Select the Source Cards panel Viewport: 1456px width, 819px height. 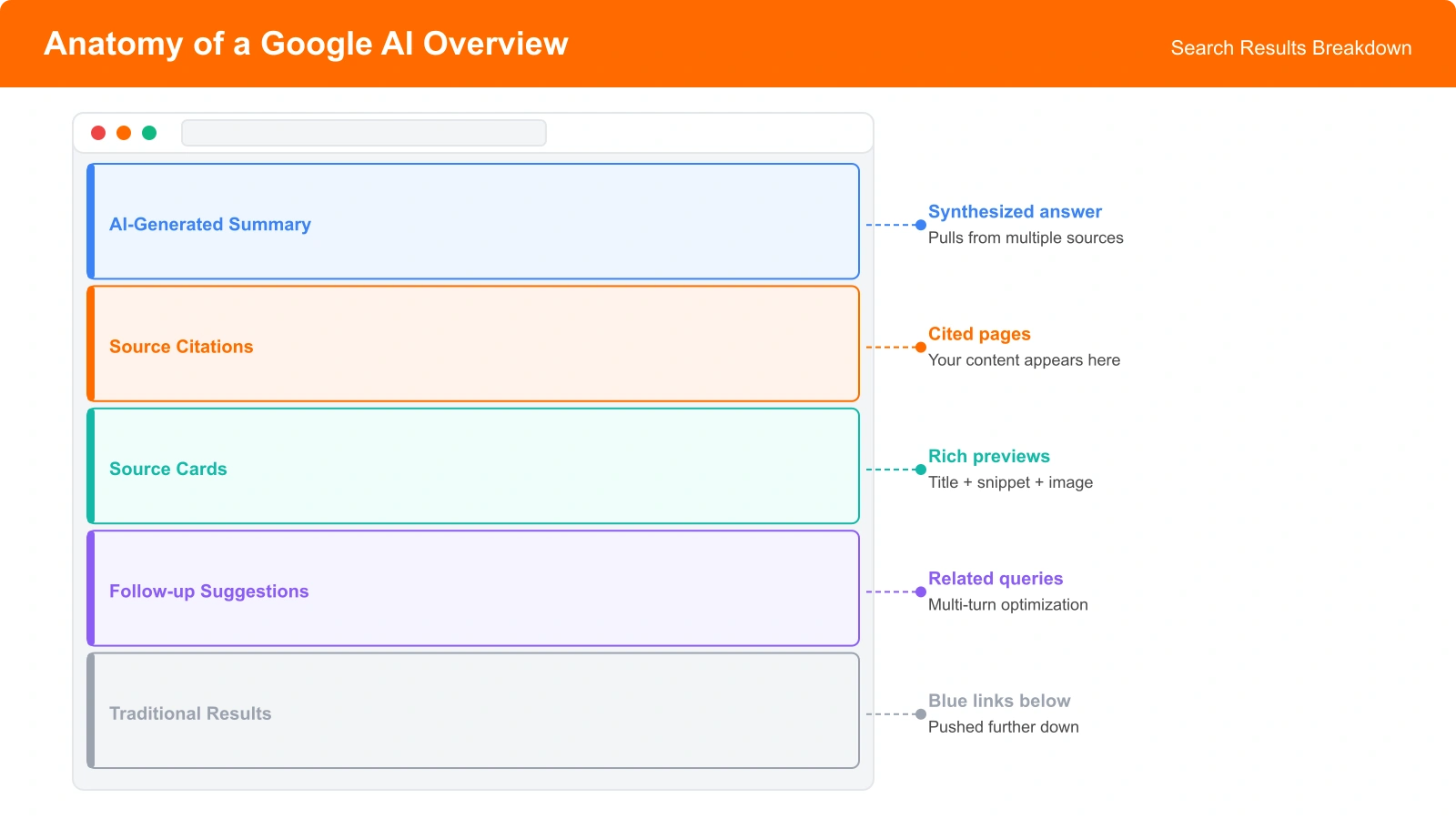(473, 466)
